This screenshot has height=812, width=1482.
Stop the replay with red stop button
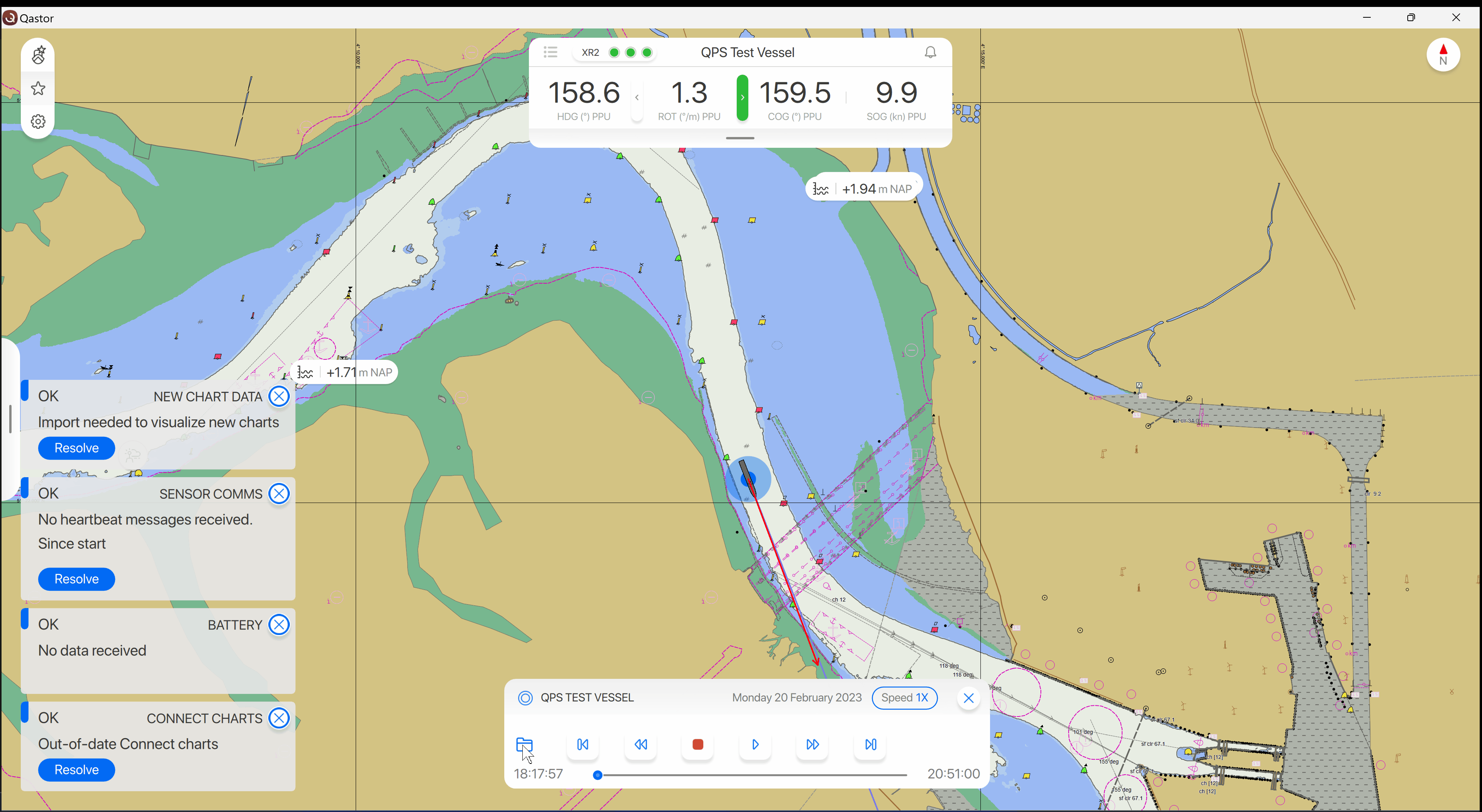point(697,744)
